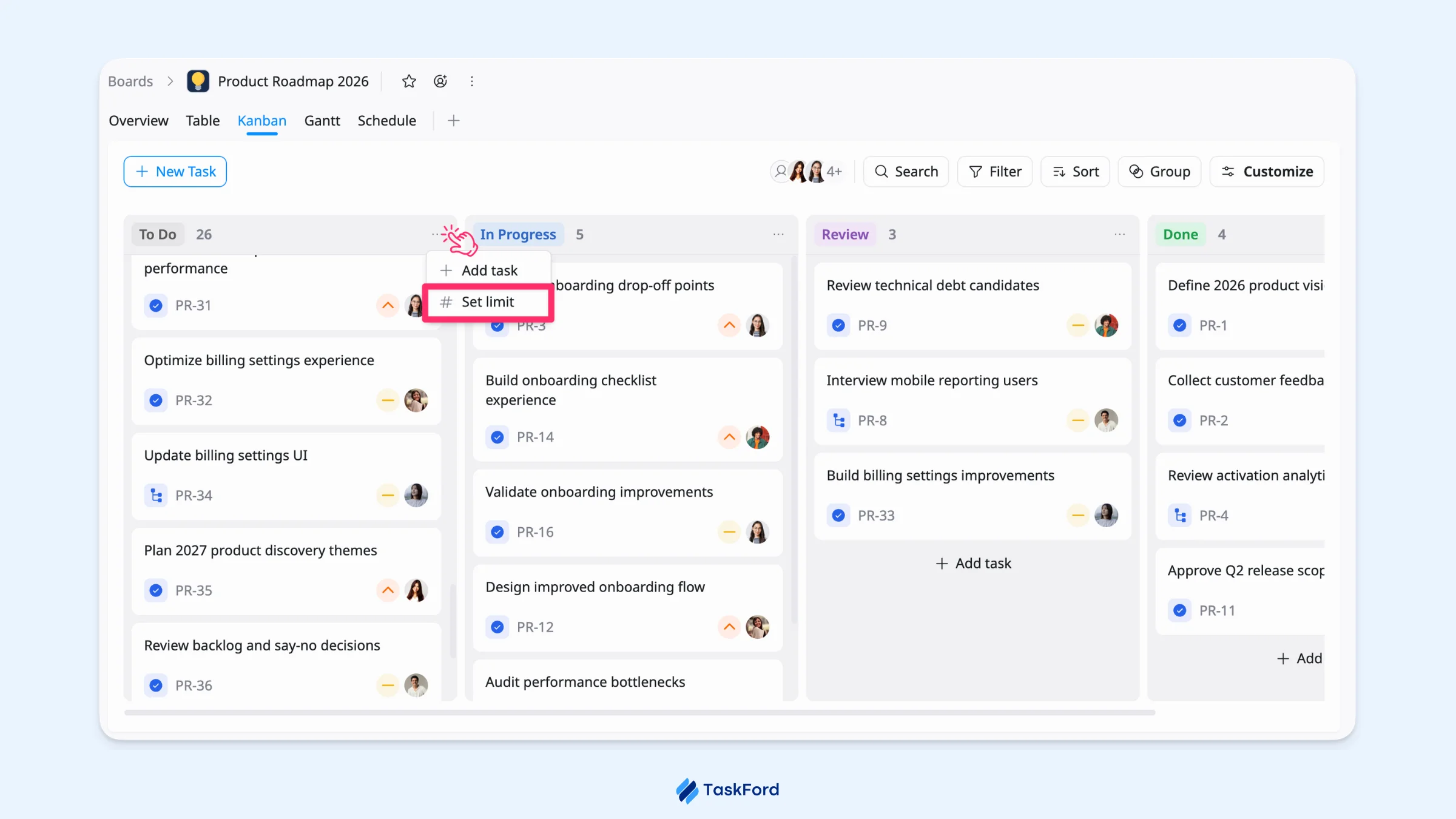This screenshot has width=1456, height=819.
Task: Open the Review column options menu
Action: tap(1120, 234)
